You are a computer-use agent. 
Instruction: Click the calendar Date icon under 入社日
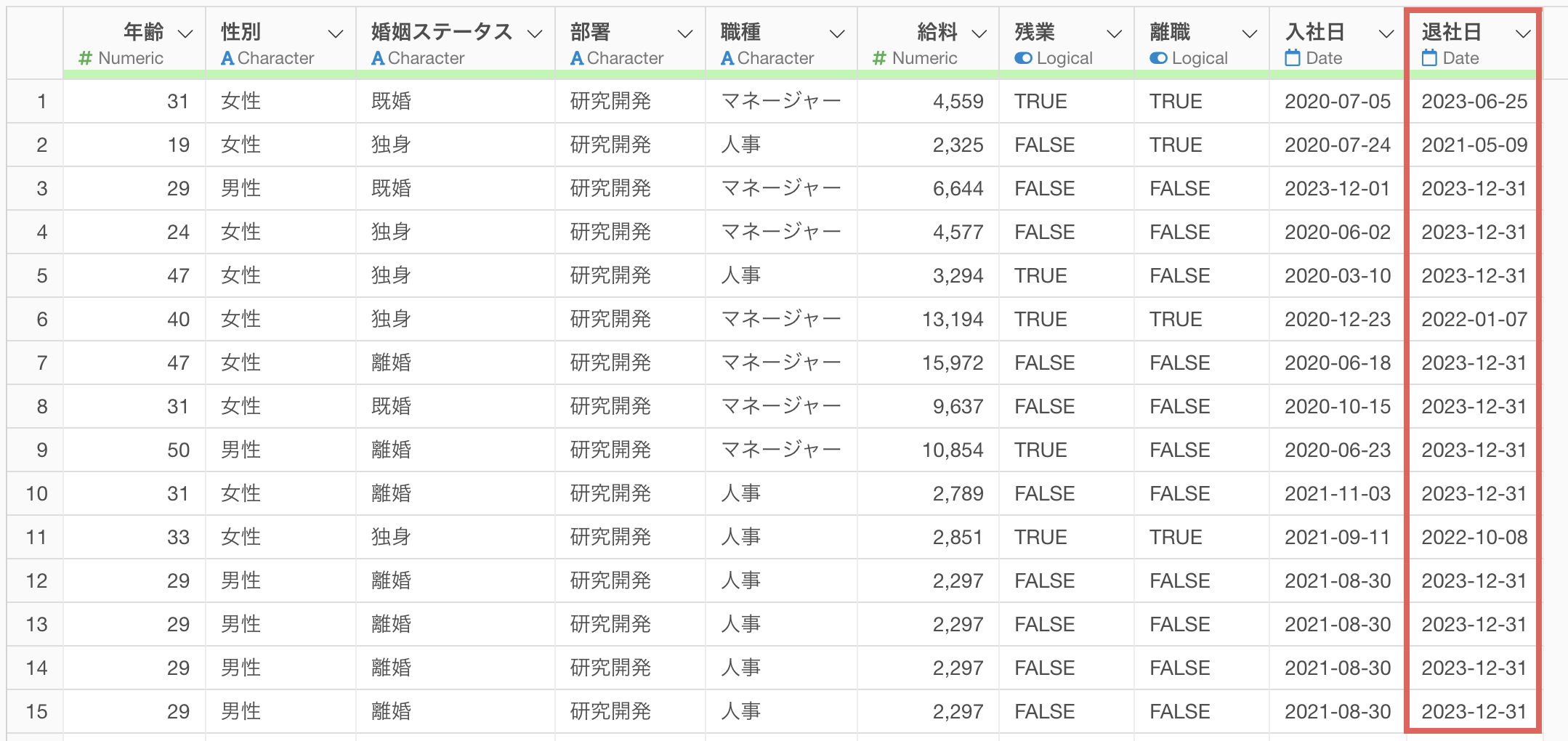point(1293,58)
